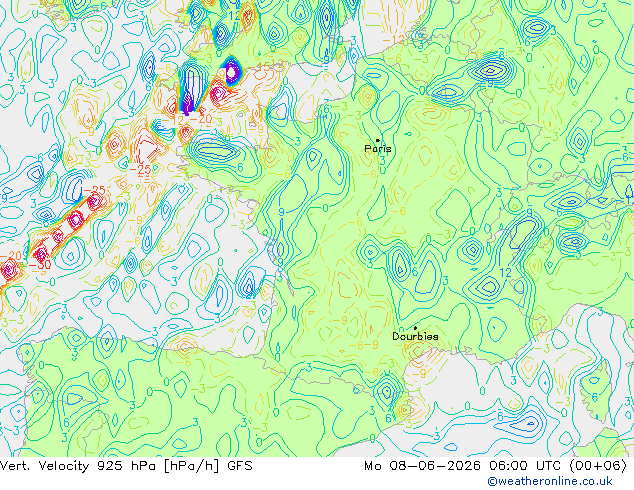The image size is (634, 490).
Task: Click the 'Mo 08-06-2026 06:00 UTC (00+06)' timestamp
Action: [495, 466]
